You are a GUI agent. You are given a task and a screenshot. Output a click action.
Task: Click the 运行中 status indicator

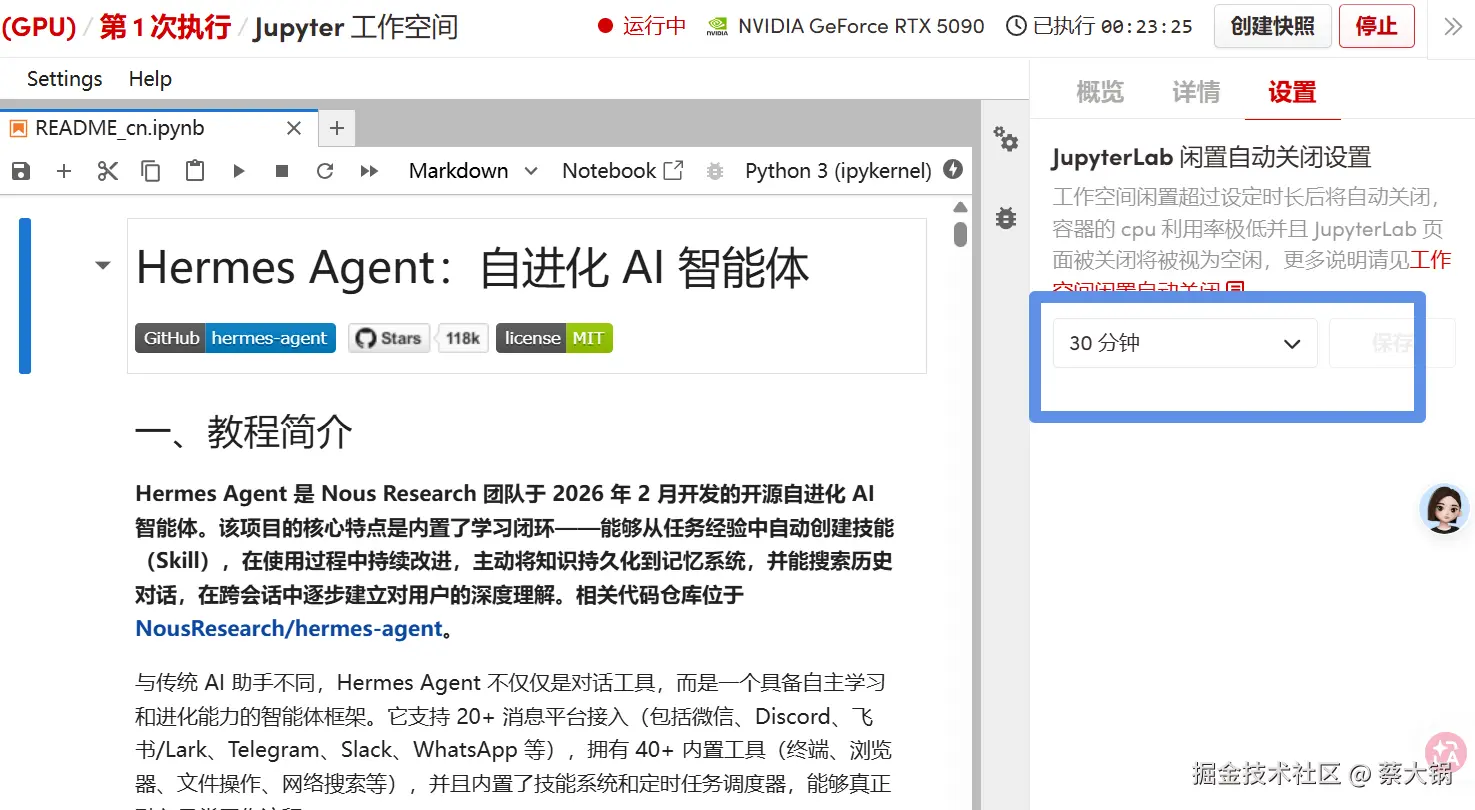(642, 27)
